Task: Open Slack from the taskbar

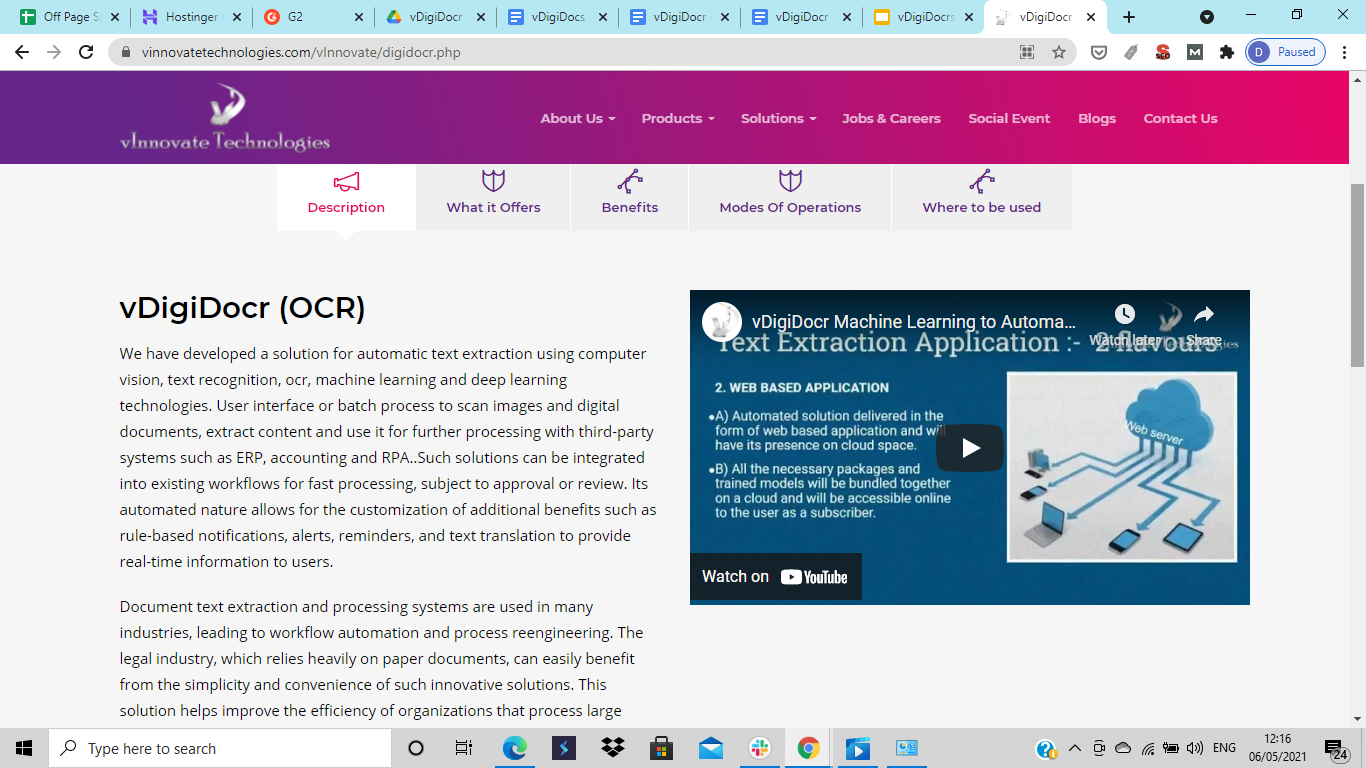Action: tap(760, 748)
